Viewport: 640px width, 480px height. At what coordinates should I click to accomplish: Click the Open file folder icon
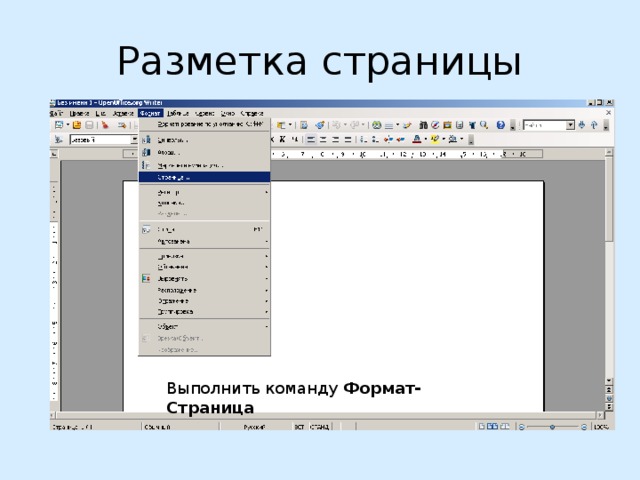point(77,125)
